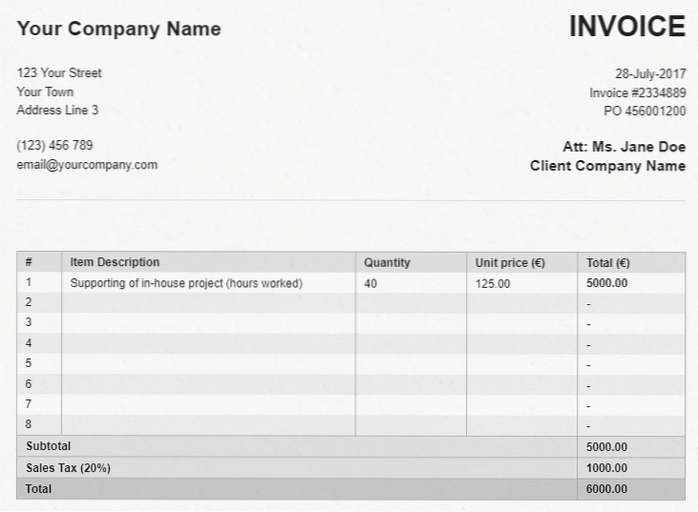Click the email@yourcompany.com address
Image resolution: width=698 pixels, height=512 pixels.
click(87, 165)
